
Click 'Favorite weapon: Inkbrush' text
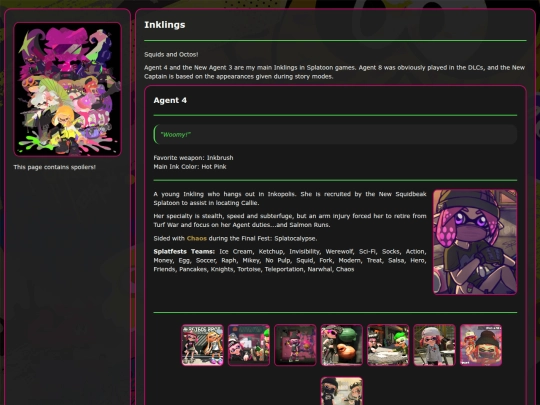point(193,158)
